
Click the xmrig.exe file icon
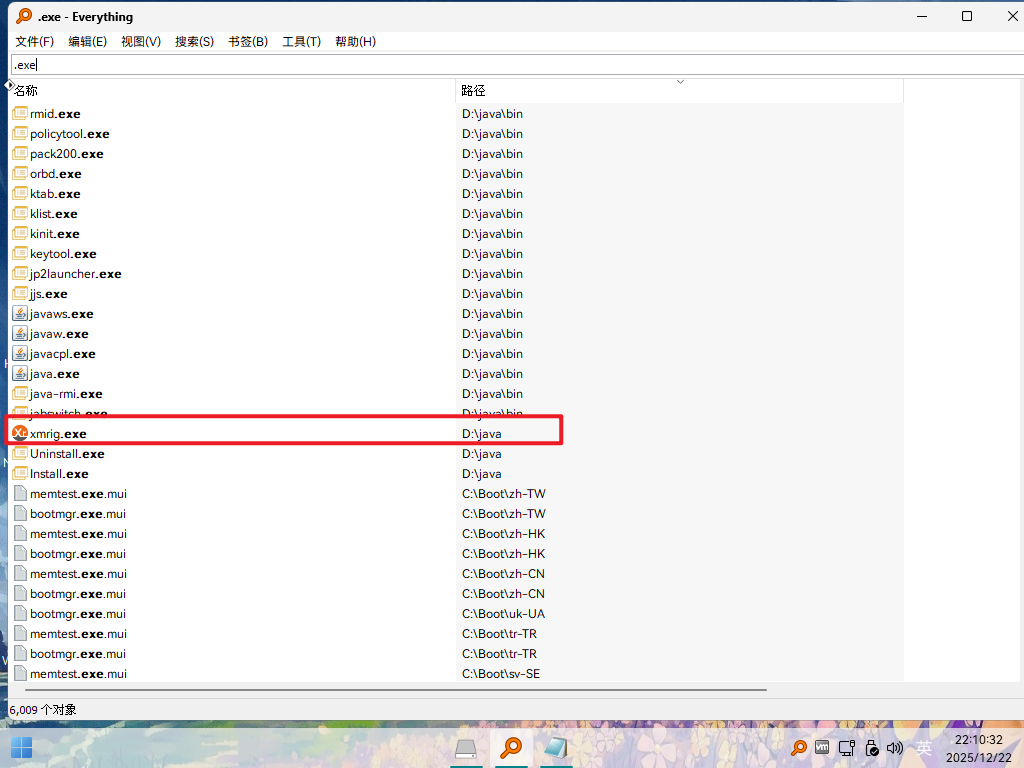(20, 433)
